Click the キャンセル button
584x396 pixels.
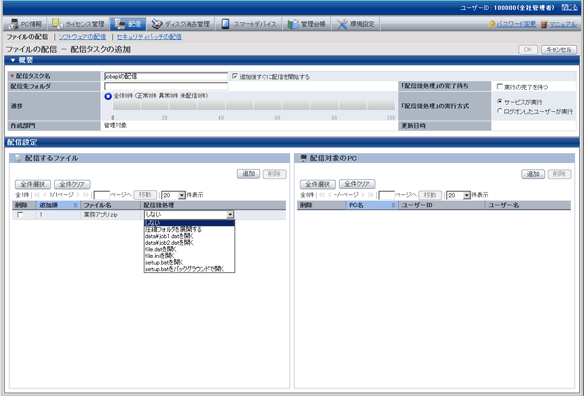558,50
